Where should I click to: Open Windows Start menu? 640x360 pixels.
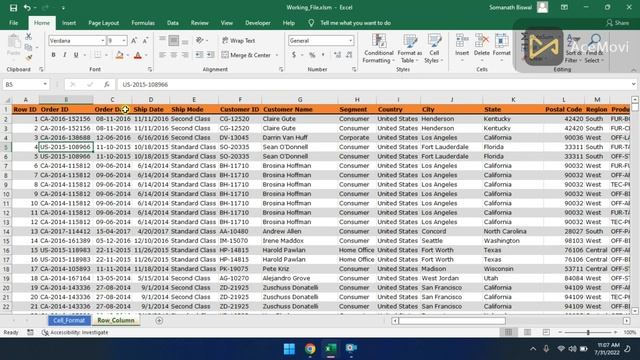[x=289, y=349]
